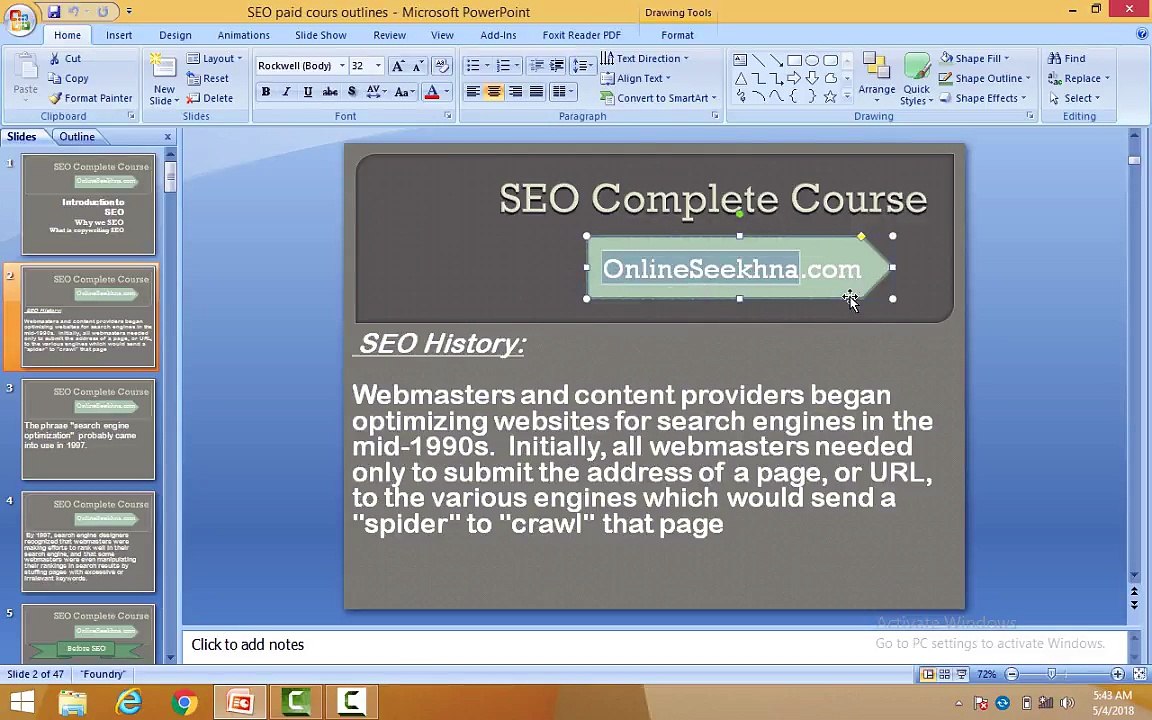Open font color dropdown arrow
Image resolution: width=1152 pixels, height=720 pixels.
pyautogui.click(x=447, y=92)
